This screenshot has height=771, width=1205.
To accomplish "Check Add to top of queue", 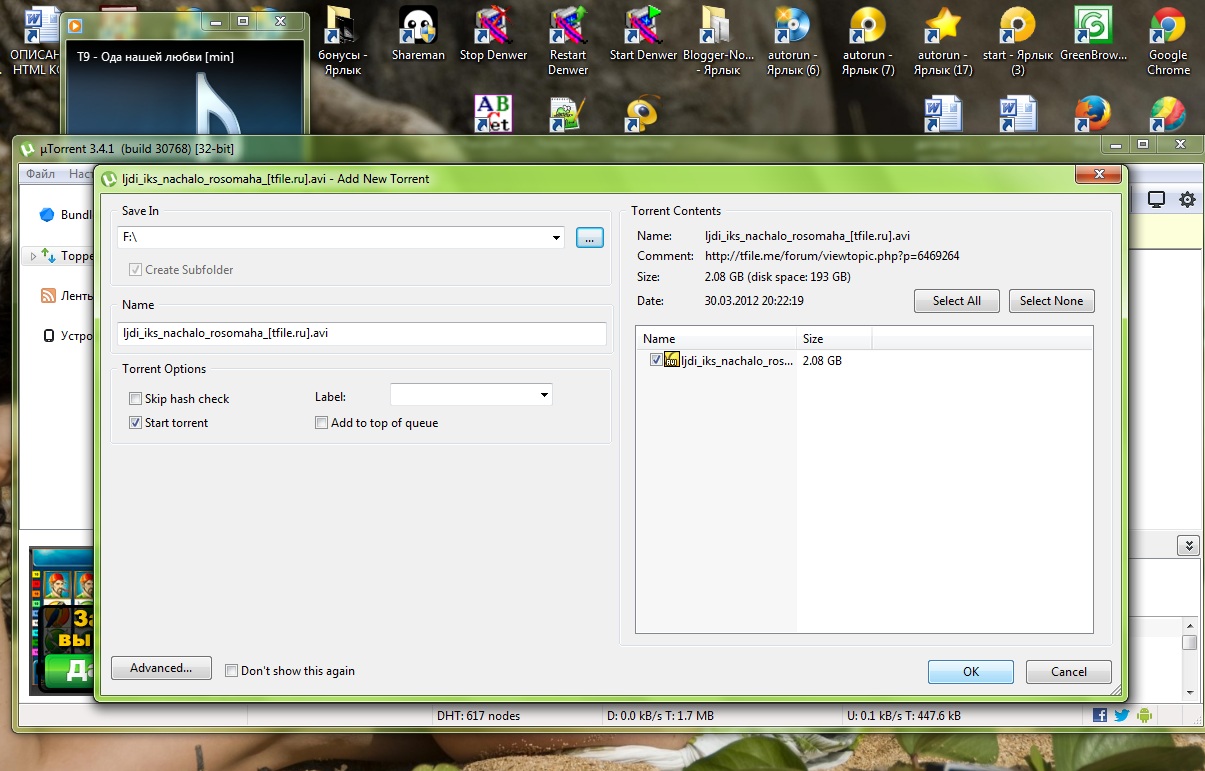I will coord(322,423).
